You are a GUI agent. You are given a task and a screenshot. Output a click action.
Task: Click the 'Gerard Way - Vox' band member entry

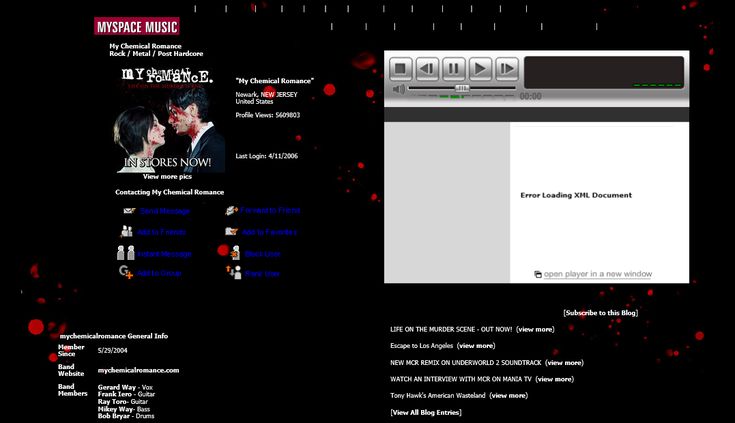pyautogui.click(x=125, y=387)
